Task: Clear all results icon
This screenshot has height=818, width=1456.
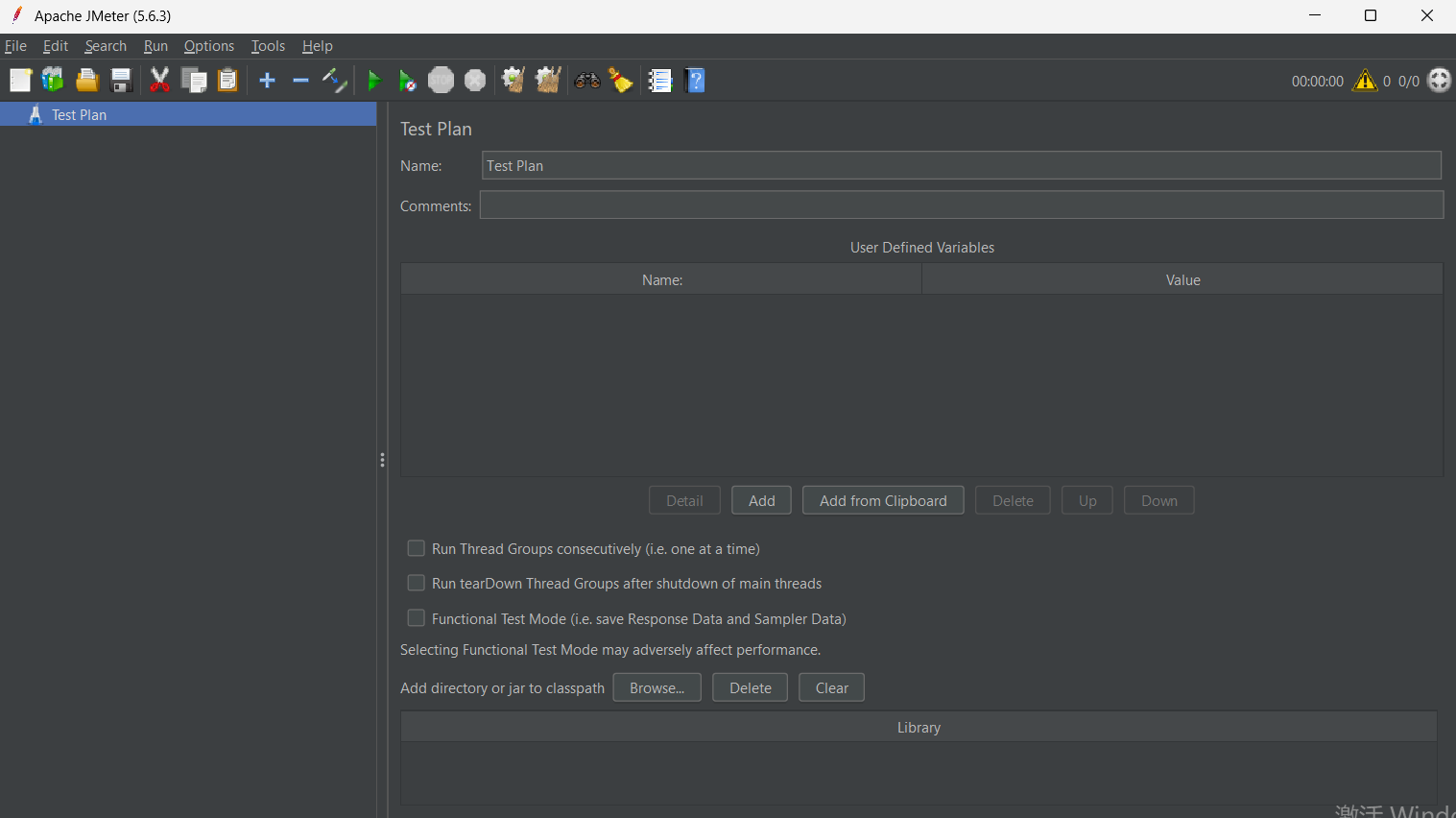Action: tap(548, 81)
